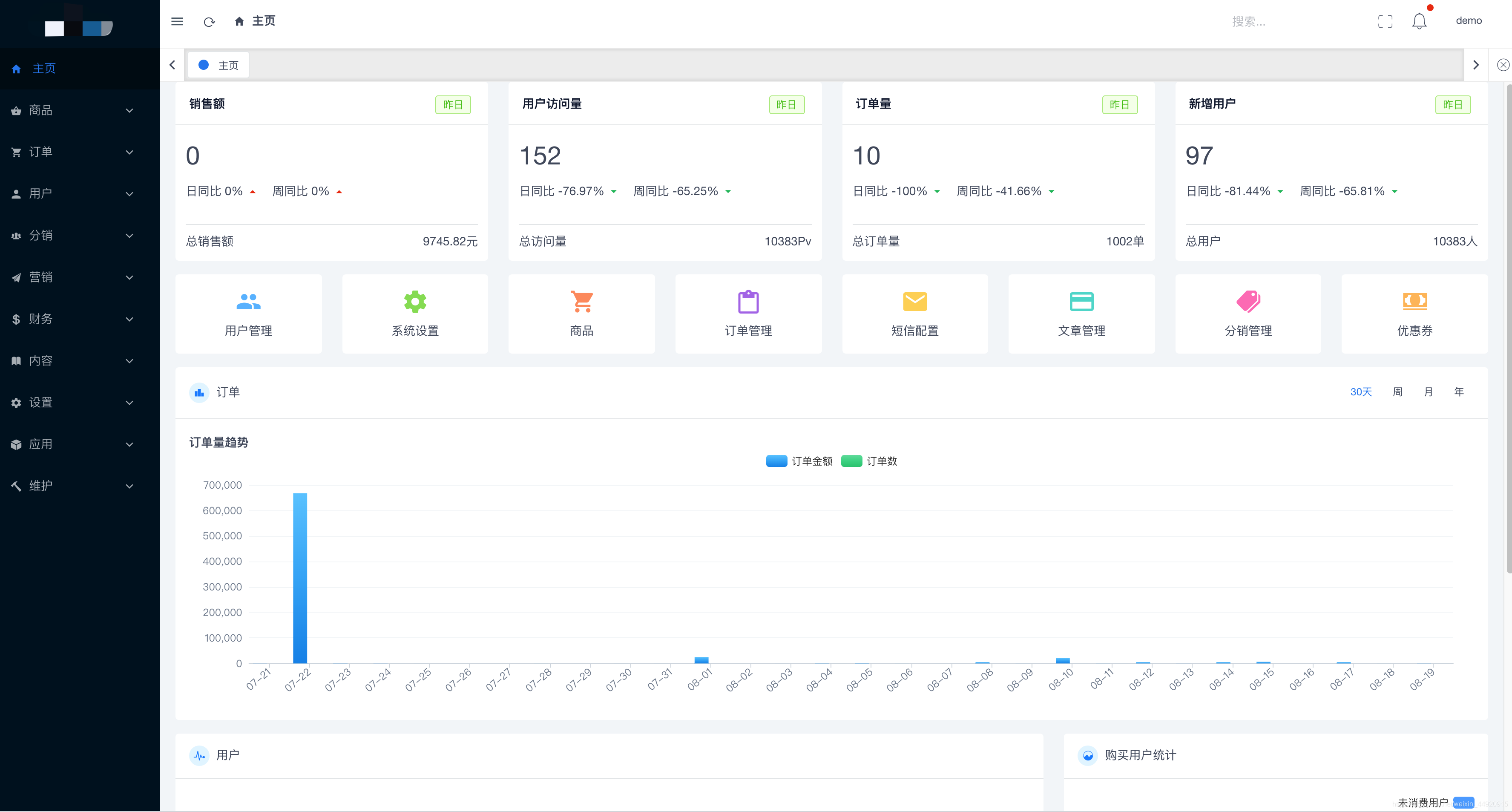Switch order chart to 年 range
Screen dimensions: 1512x812
coord(1459,392)
